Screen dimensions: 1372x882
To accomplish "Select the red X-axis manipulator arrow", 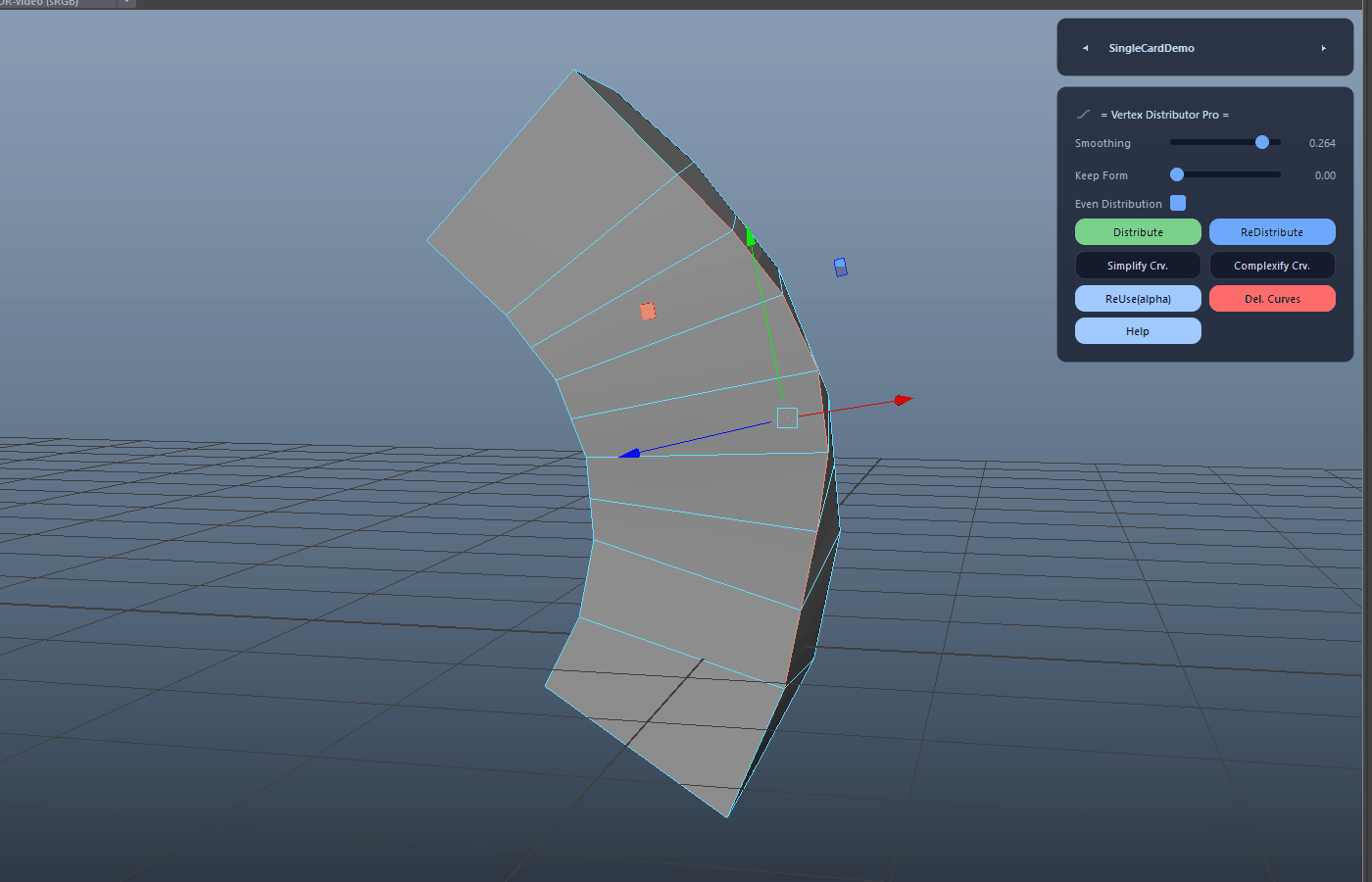I will (903, 400).
